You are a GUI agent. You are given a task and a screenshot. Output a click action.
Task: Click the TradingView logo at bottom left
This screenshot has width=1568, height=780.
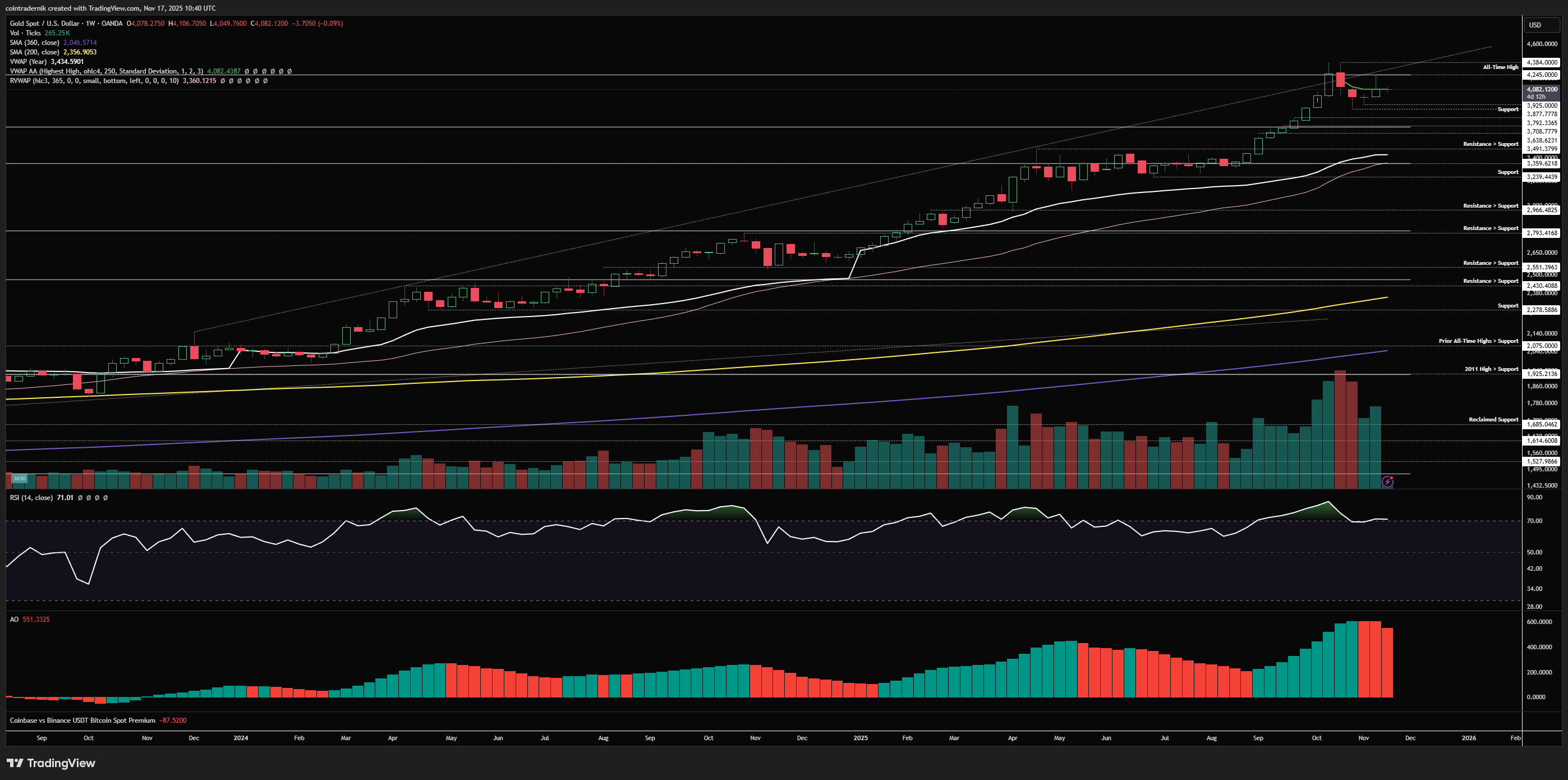pos(51,763)
